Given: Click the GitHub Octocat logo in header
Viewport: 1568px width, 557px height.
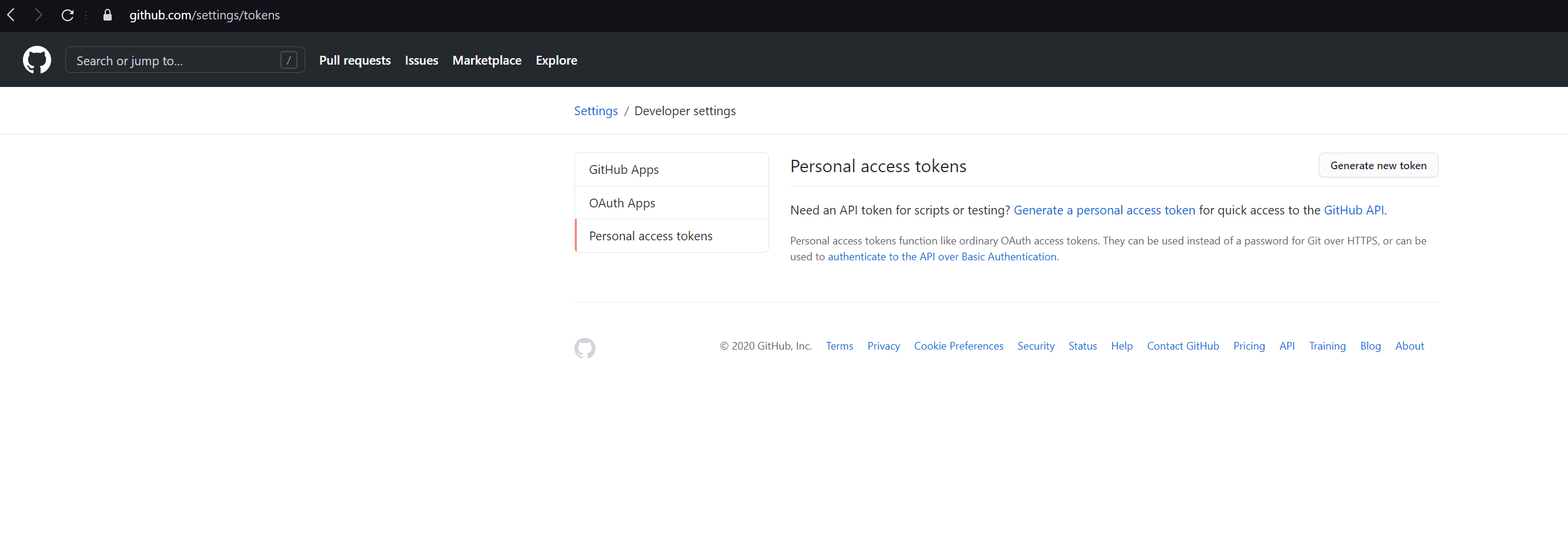Looking at the screenshot, I should 36,60.
